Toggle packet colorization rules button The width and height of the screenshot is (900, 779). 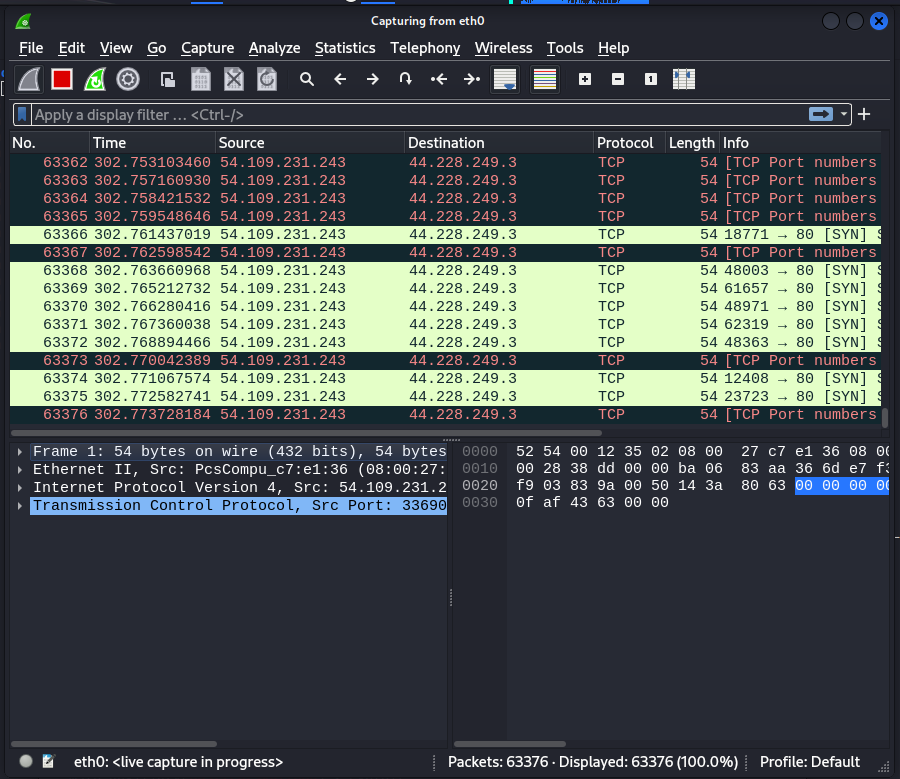(545, 79)
